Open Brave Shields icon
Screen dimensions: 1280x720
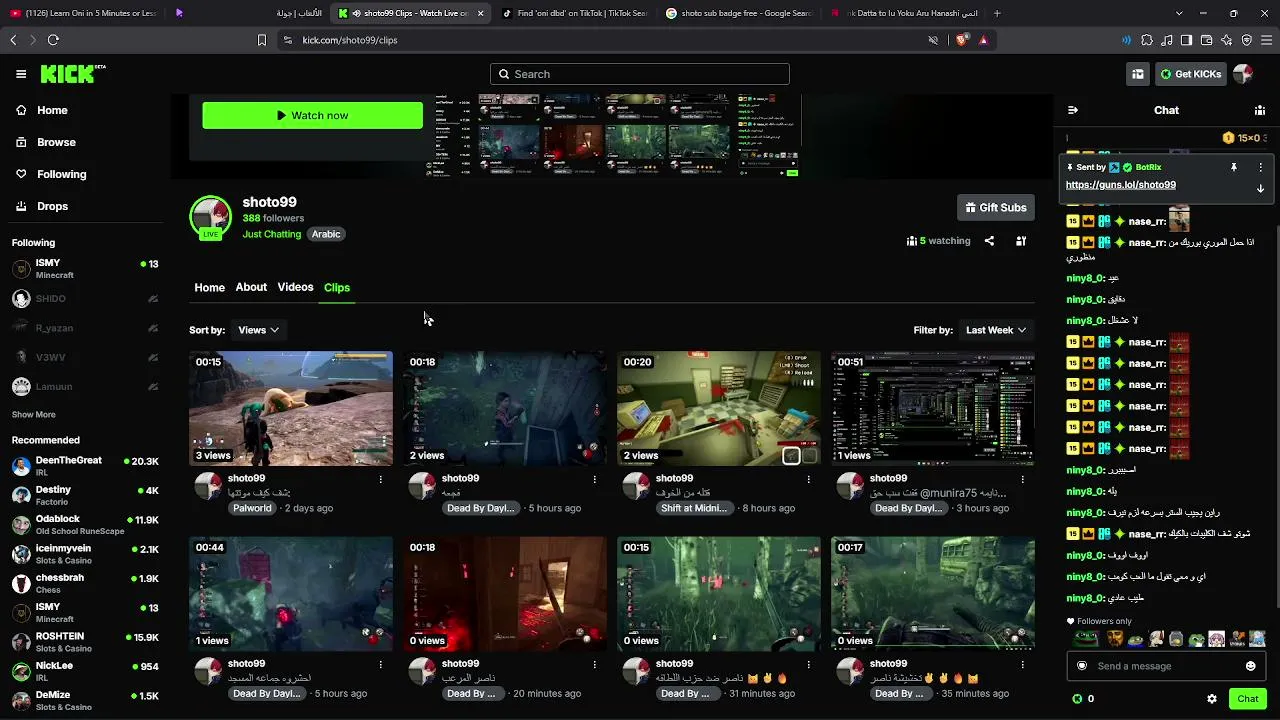(961, 40)
